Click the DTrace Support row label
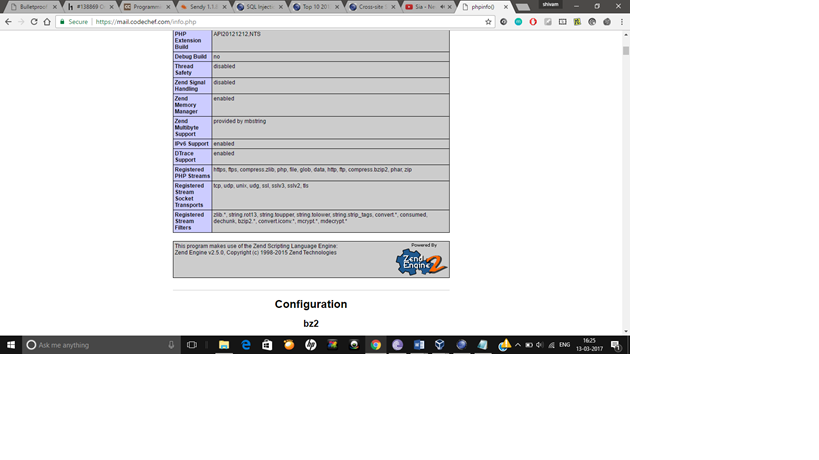819x460 pixels. pyautogui.click(x=185, y=157)
